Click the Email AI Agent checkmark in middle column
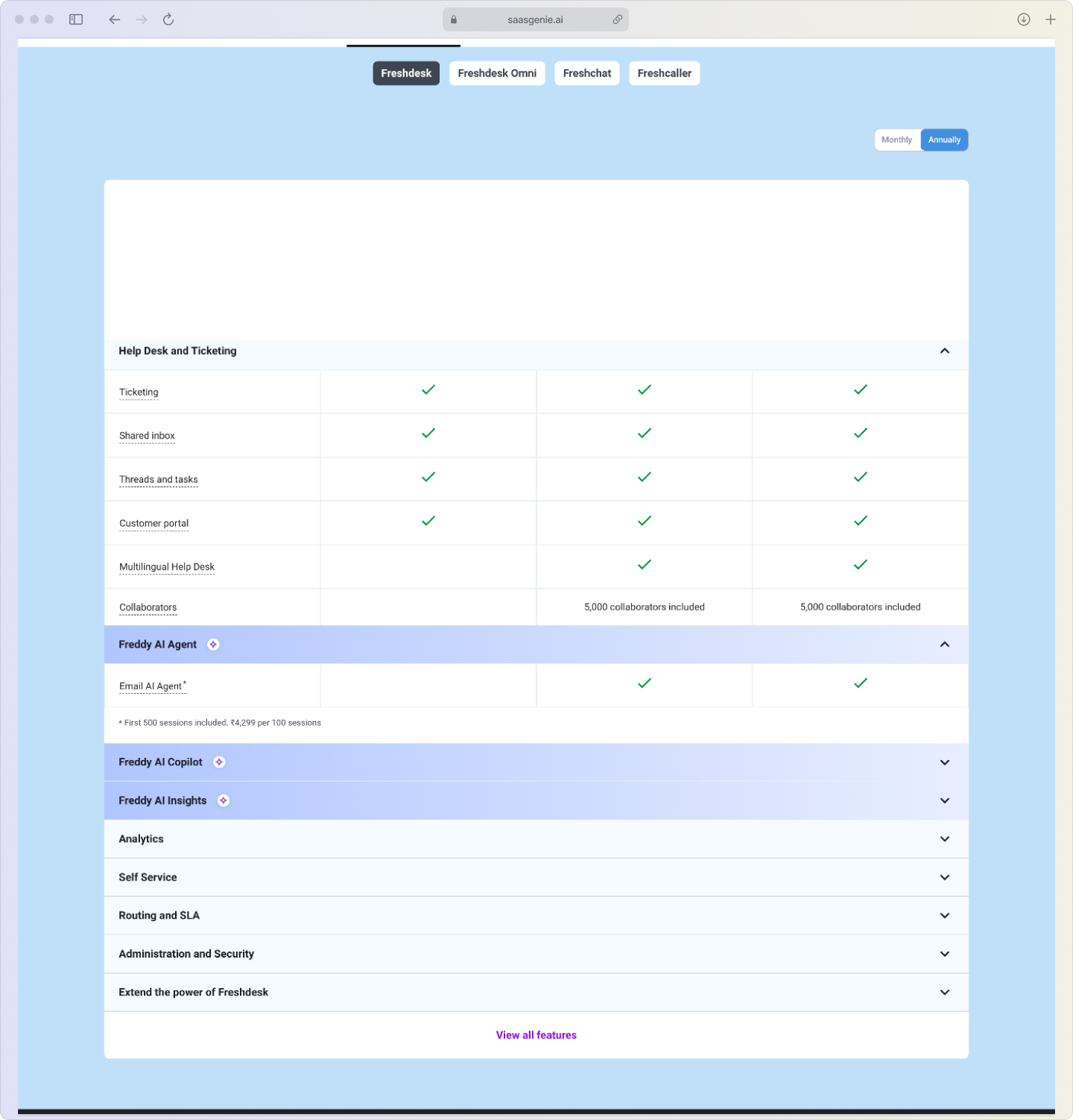 [645, 683]
